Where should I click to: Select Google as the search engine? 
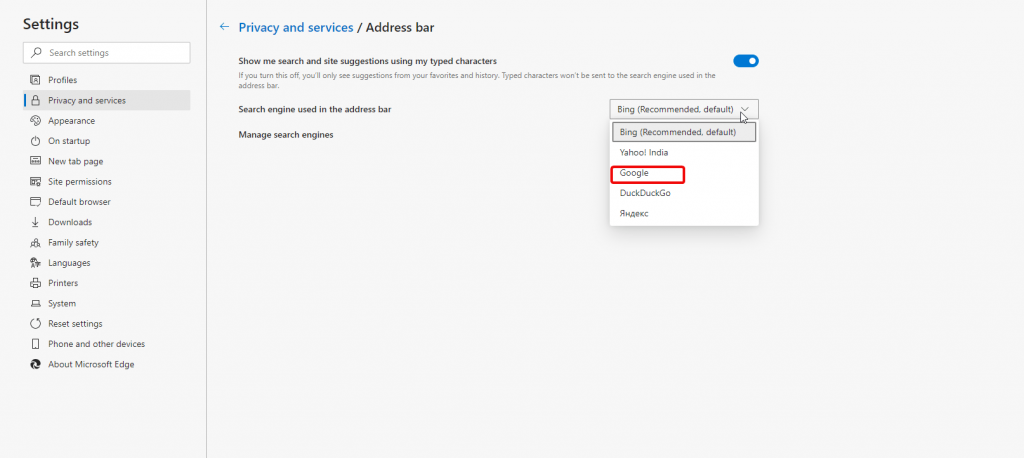pos(684,173)
